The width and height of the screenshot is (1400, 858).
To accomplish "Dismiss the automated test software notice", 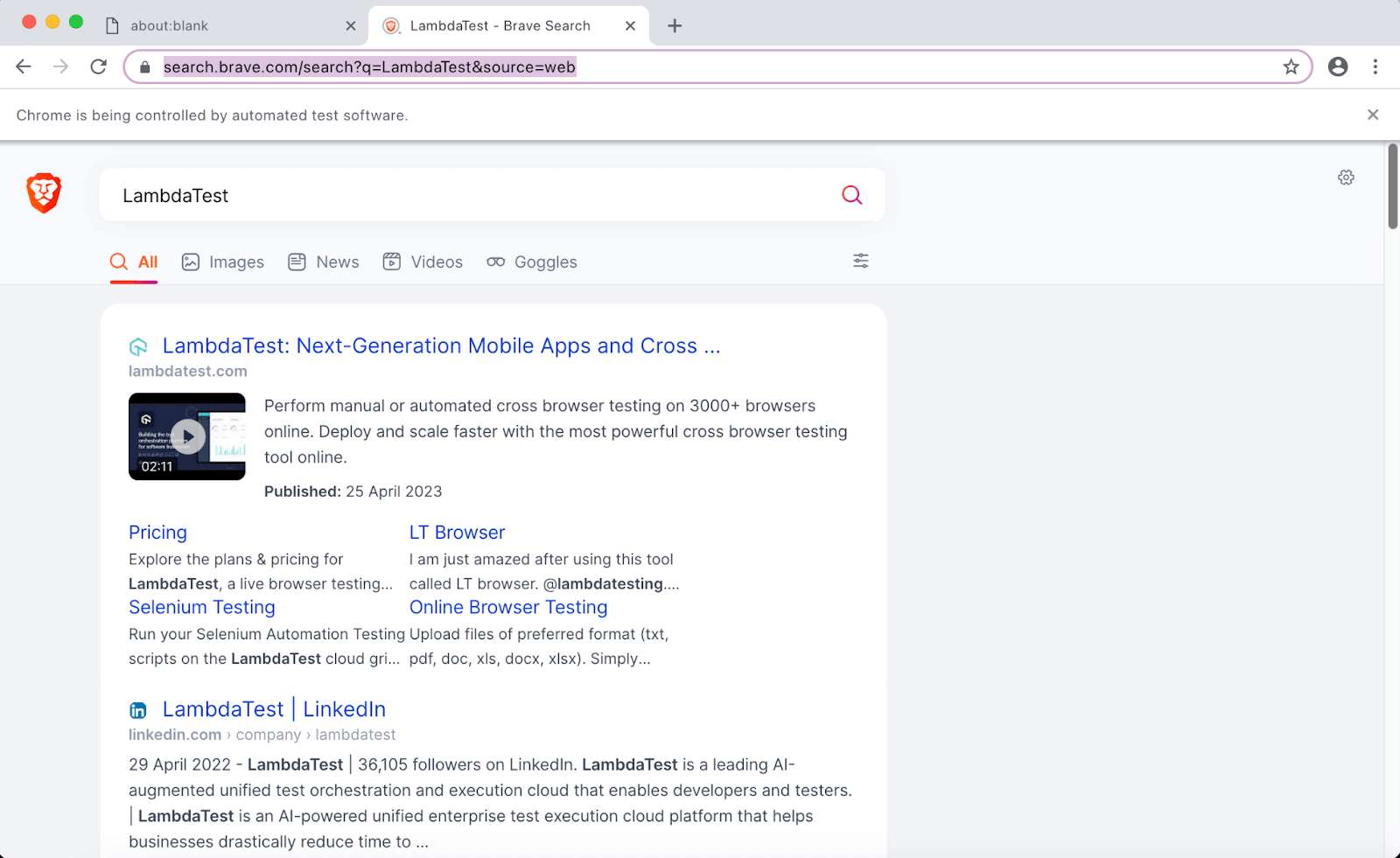I will point(1372,115).
